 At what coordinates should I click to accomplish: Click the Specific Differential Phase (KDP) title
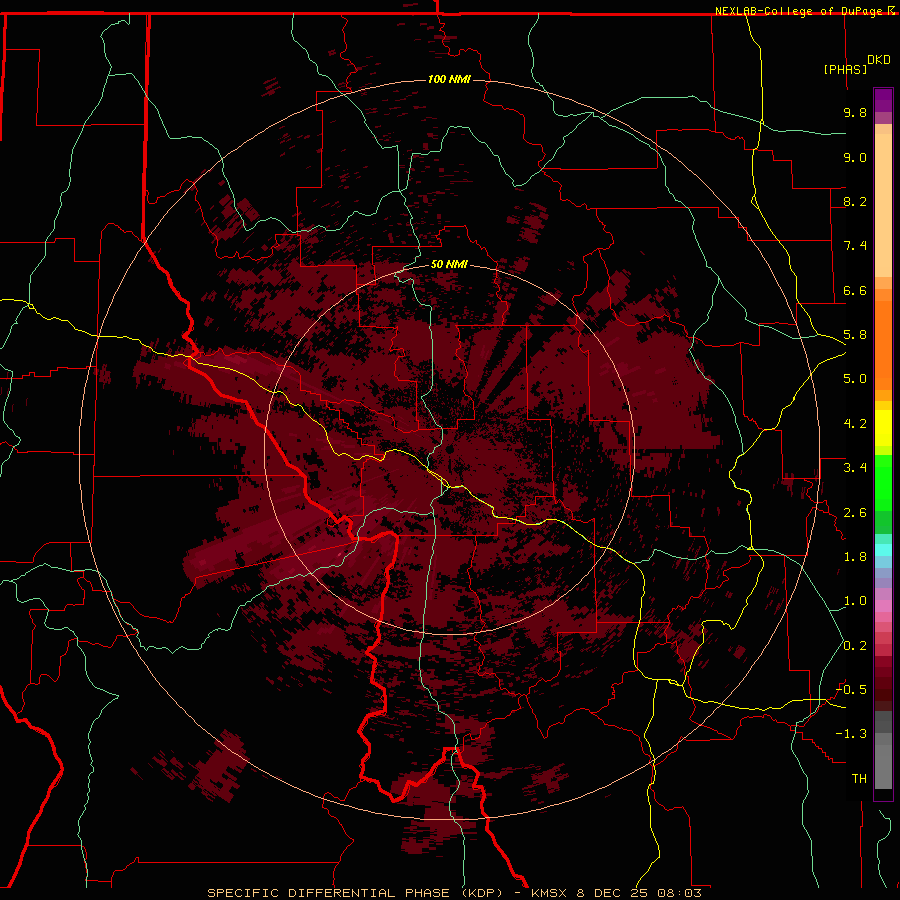pyautogui.click(x=355, y=893)
